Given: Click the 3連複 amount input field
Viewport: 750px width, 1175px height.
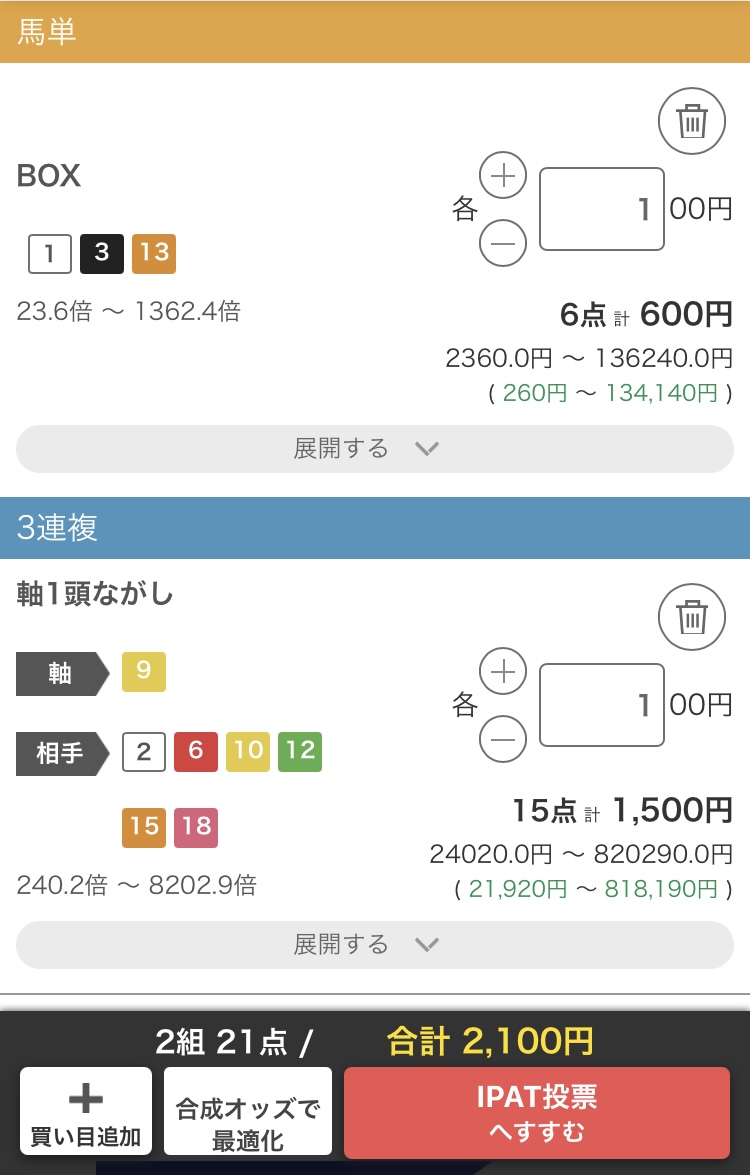Looking at the screenshot, I should pyautogui.click(x=602, y=705).
